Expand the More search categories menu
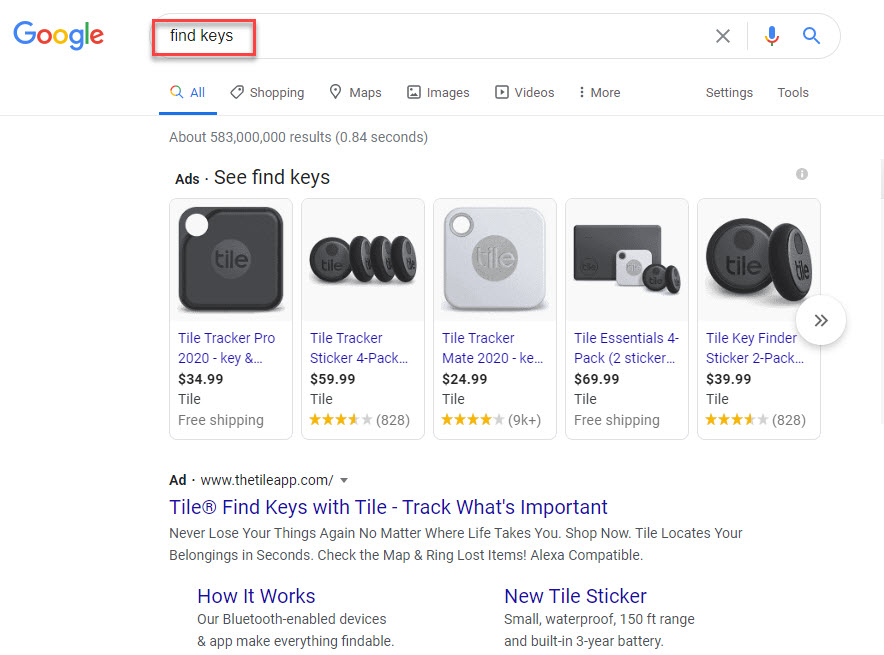 pyautogui.click(x=599, y=92)
